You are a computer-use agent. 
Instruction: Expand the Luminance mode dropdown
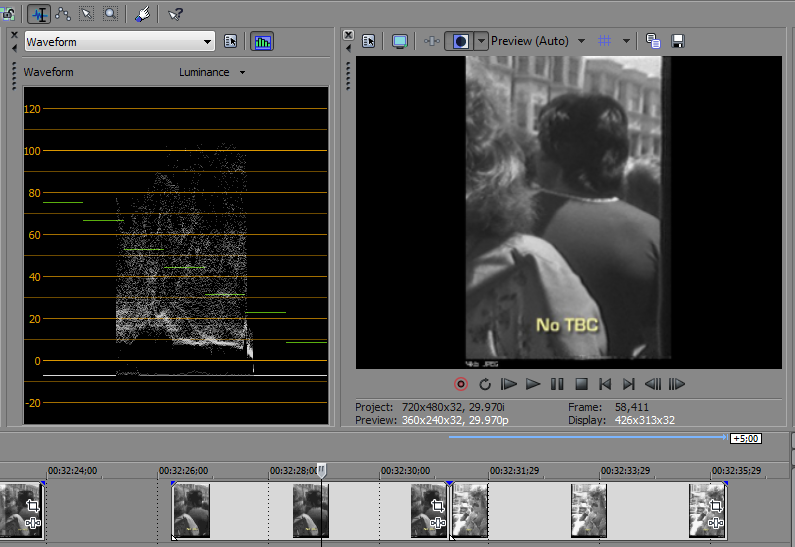[242, 73]
